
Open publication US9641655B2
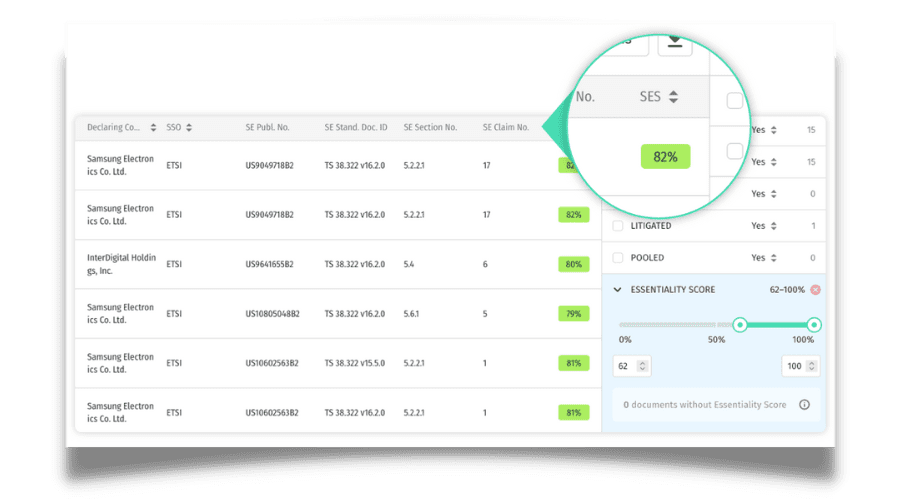269,265
